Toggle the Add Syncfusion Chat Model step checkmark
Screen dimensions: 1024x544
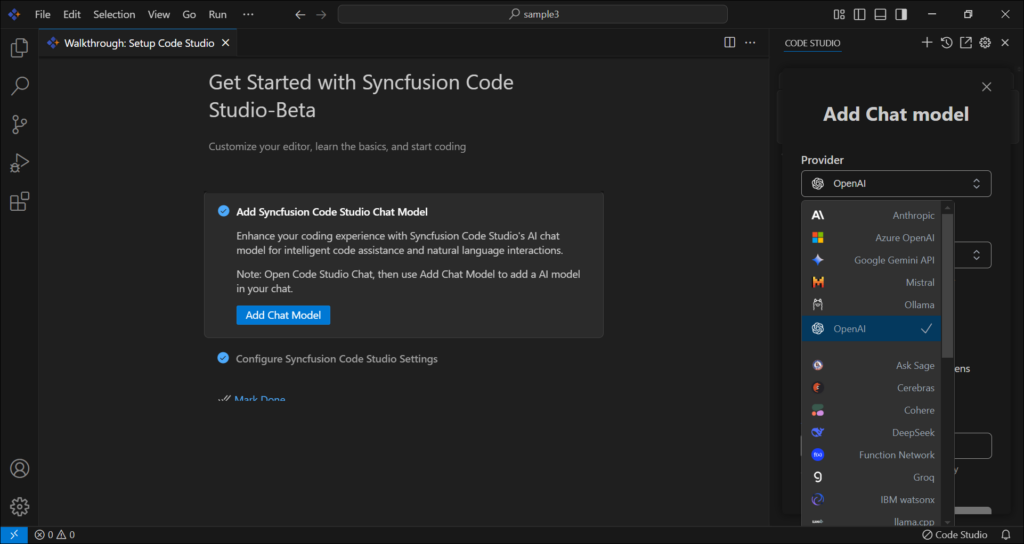[x=223, y=211]
